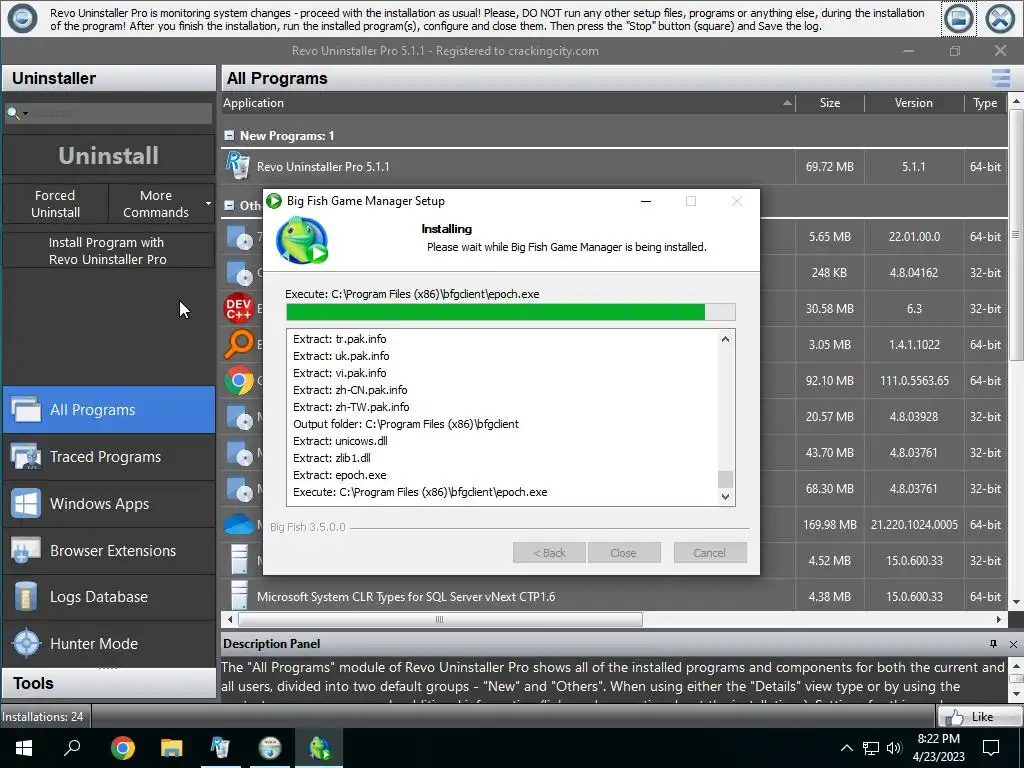Sort by the Size column header
The image size is (1024, 768).
[830, 103]
